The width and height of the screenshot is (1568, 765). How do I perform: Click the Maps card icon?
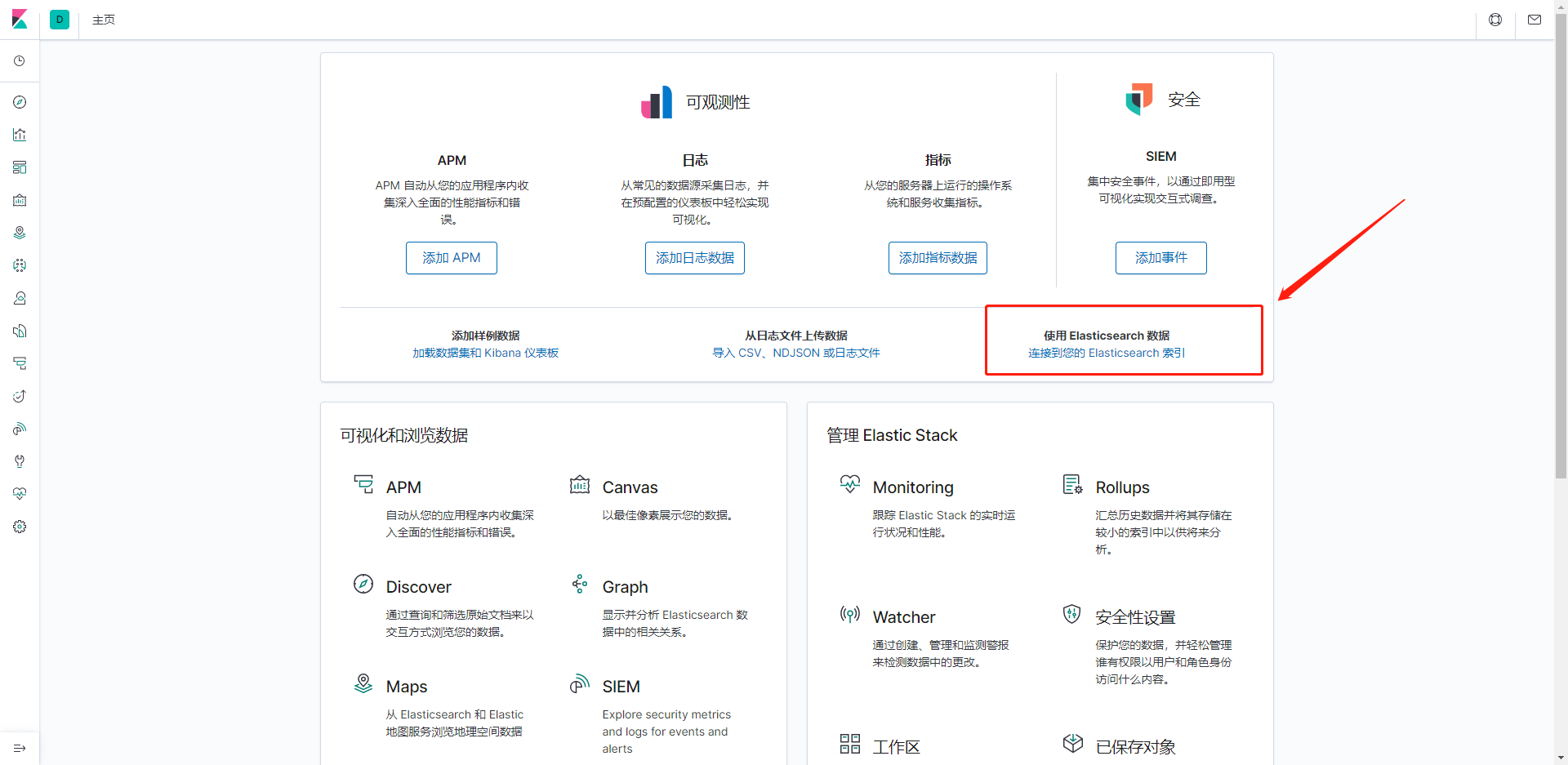point(363,683)
